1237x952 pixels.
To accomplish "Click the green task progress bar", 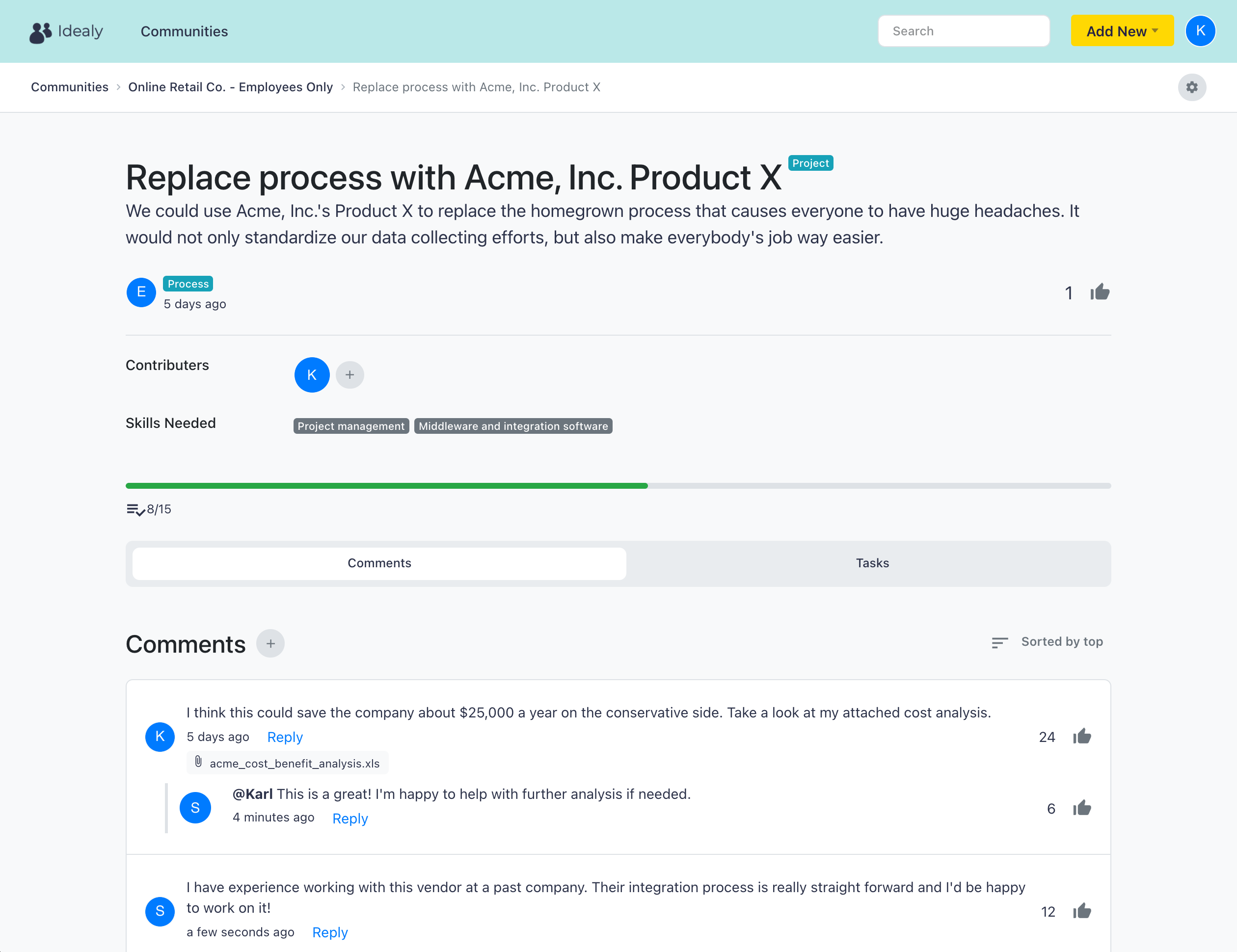I will [386, 485].
